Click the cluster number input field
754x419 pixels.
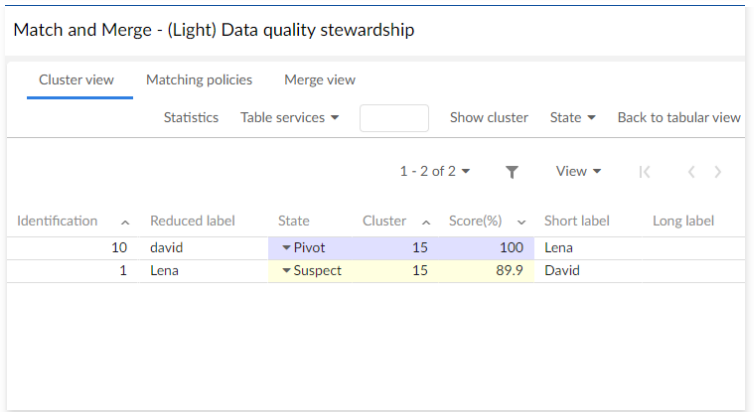point(394,118)
